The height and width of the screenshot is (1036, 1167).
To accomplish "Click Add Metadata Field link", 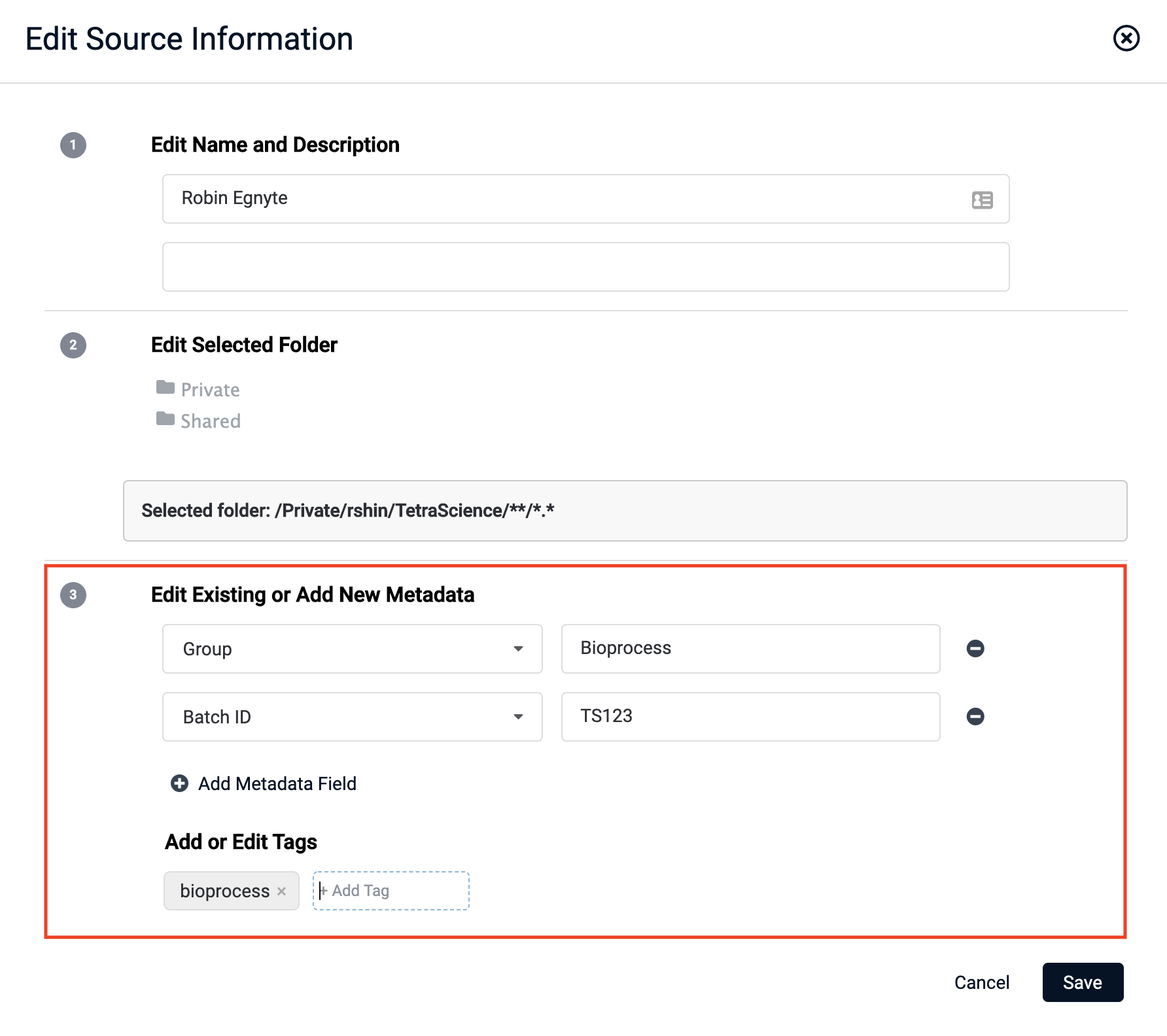I will (277, 784).
